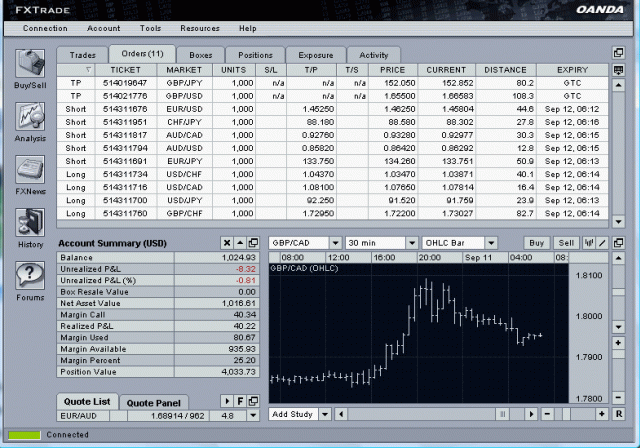The image size is (640, 448).
Task: Reset the chart with the R button
Action: click(618, 415)
